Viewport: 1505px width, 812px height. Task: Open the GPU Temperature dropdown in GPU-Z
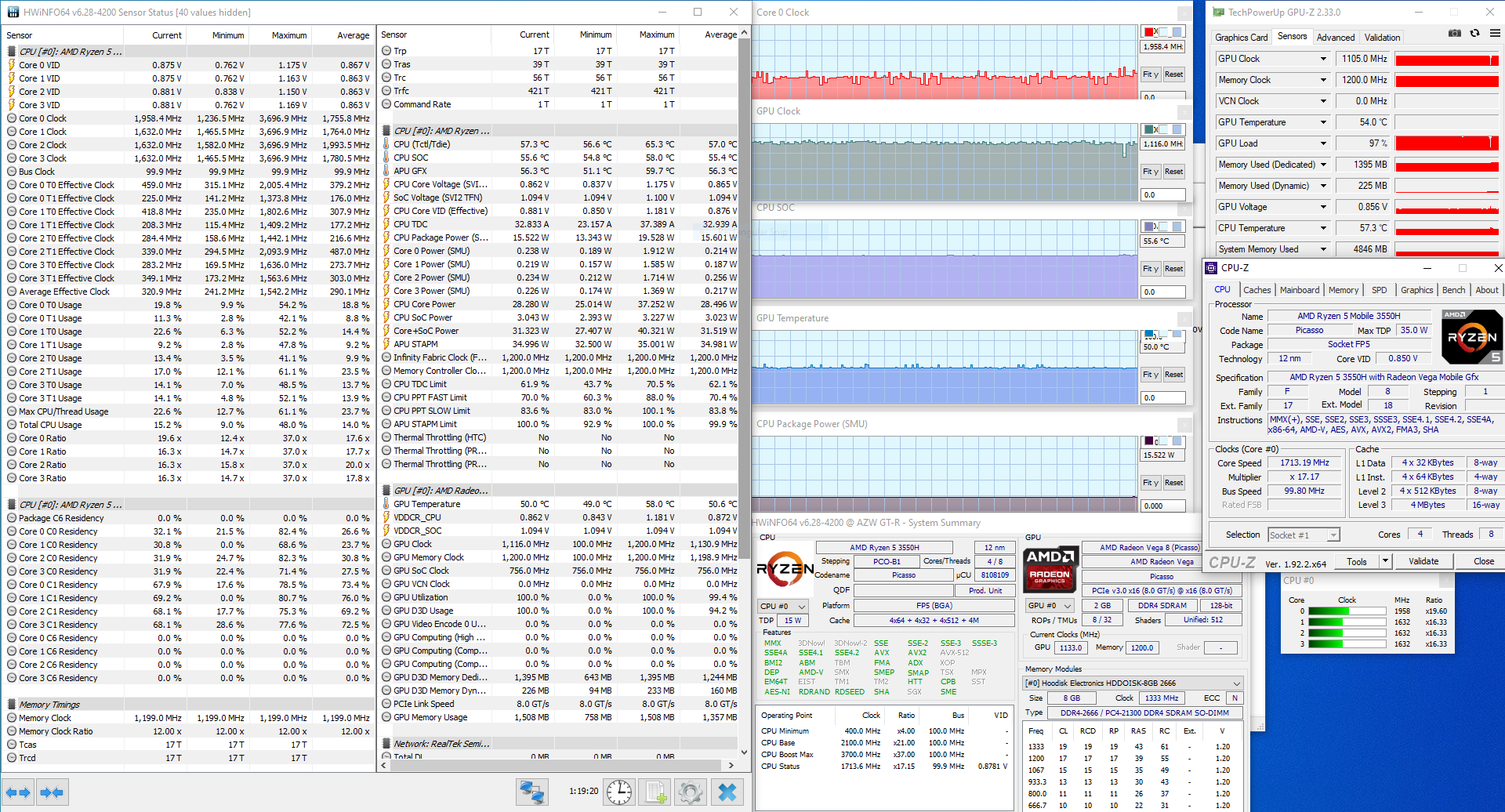click(x=1323, y=122)
